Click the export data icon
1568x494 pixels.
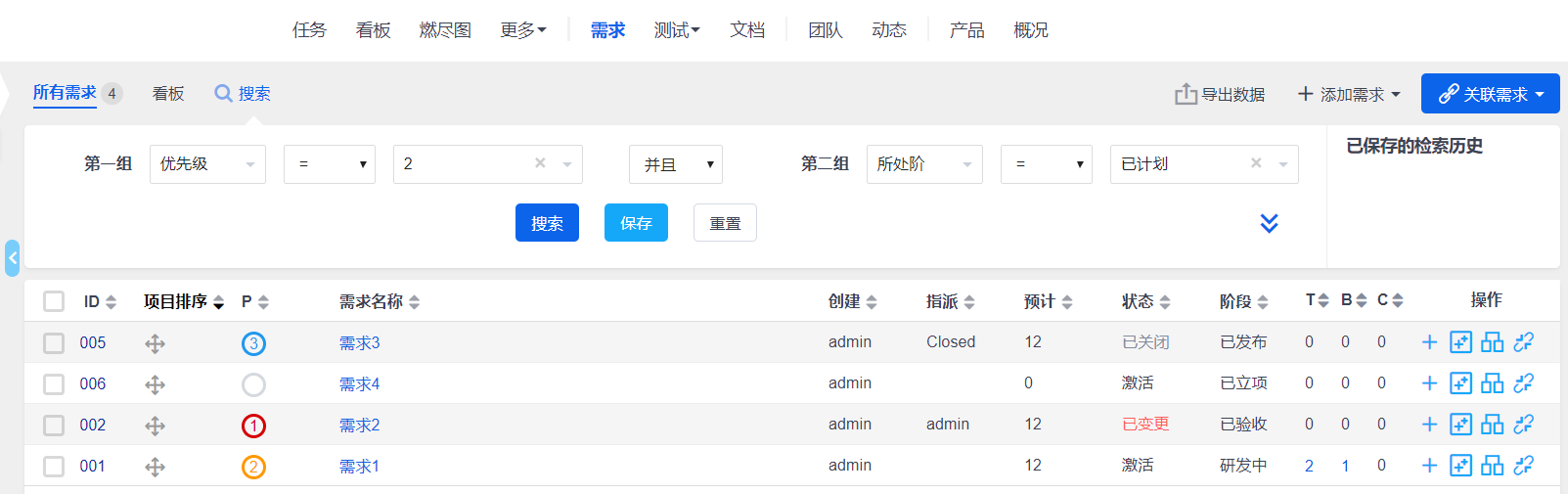[x=1186, y=94]
